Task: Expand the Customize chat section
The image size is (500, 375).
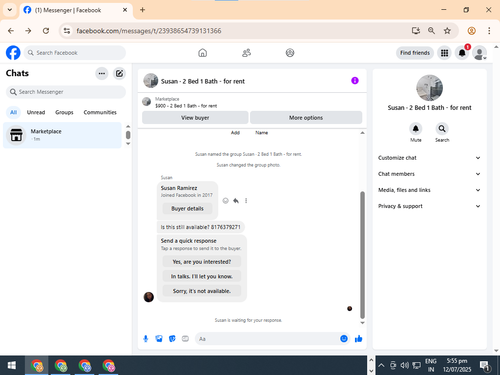Action: tap(429, 158)
